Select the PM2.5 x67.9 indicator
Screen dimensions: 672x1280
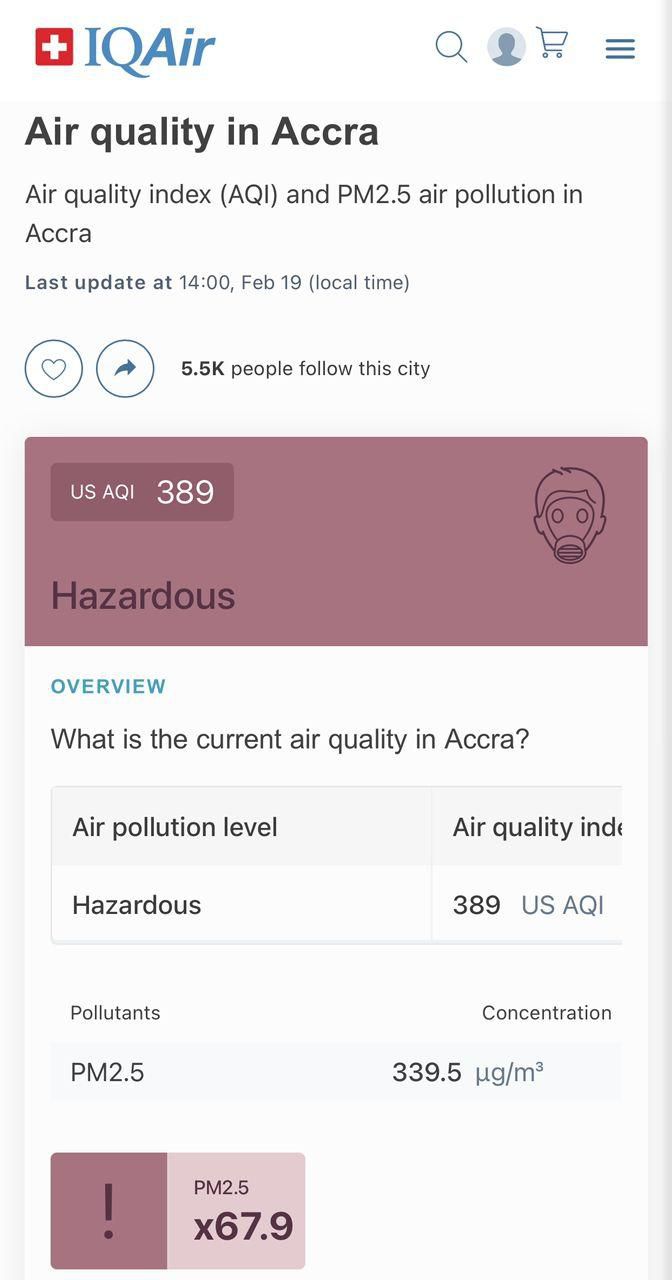pos(236,1211)
